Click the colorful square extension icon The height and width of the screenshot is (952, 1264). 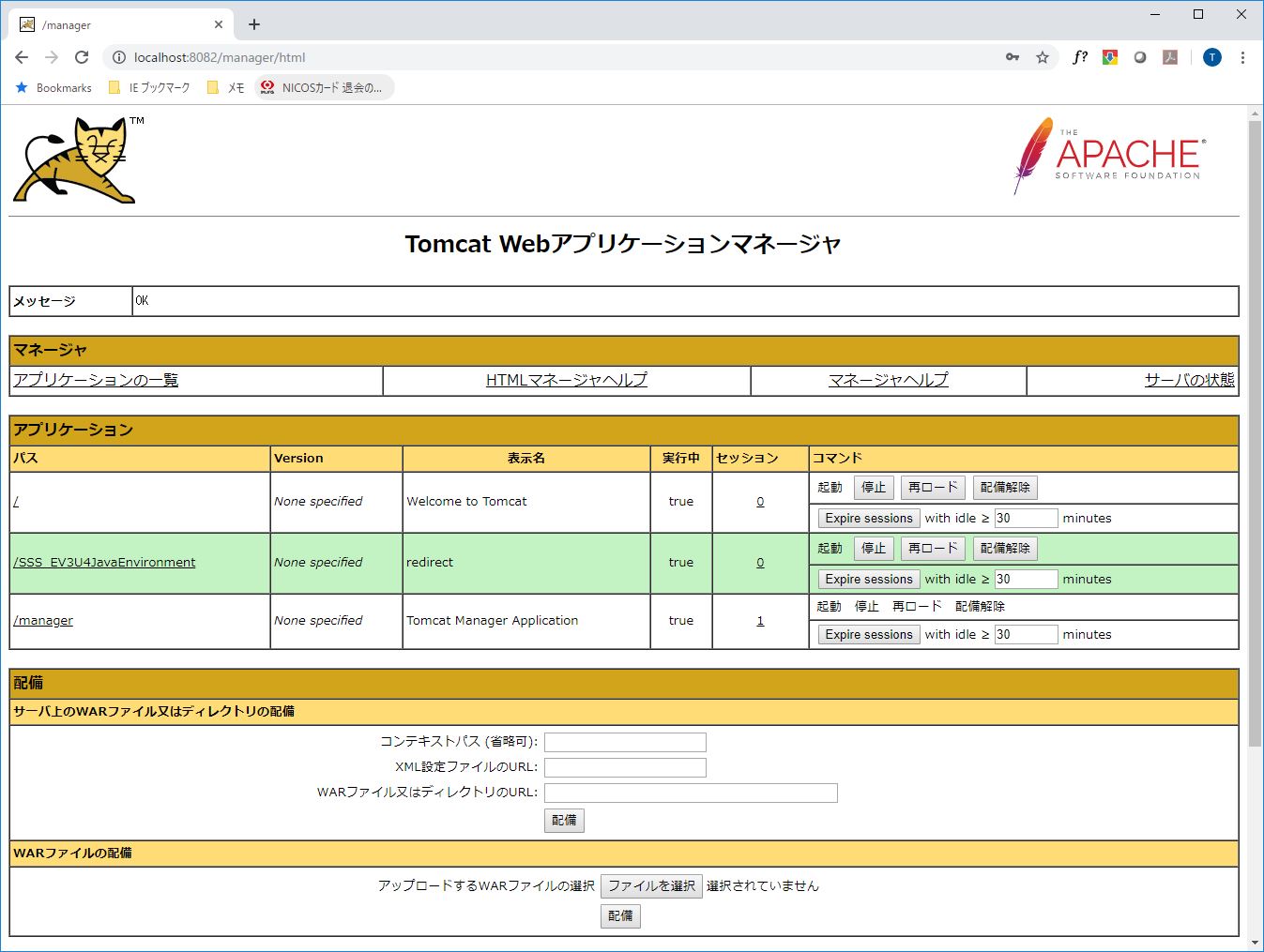[1110, 57]
